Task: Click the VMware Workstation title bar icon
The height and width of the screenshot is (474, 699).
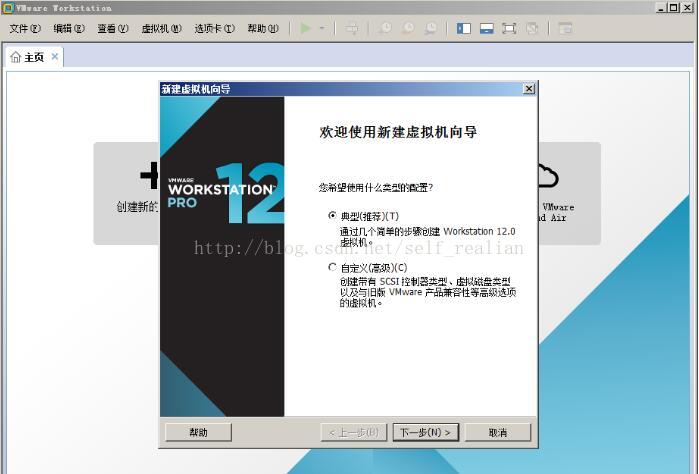Action: click(x=8, y=8)
